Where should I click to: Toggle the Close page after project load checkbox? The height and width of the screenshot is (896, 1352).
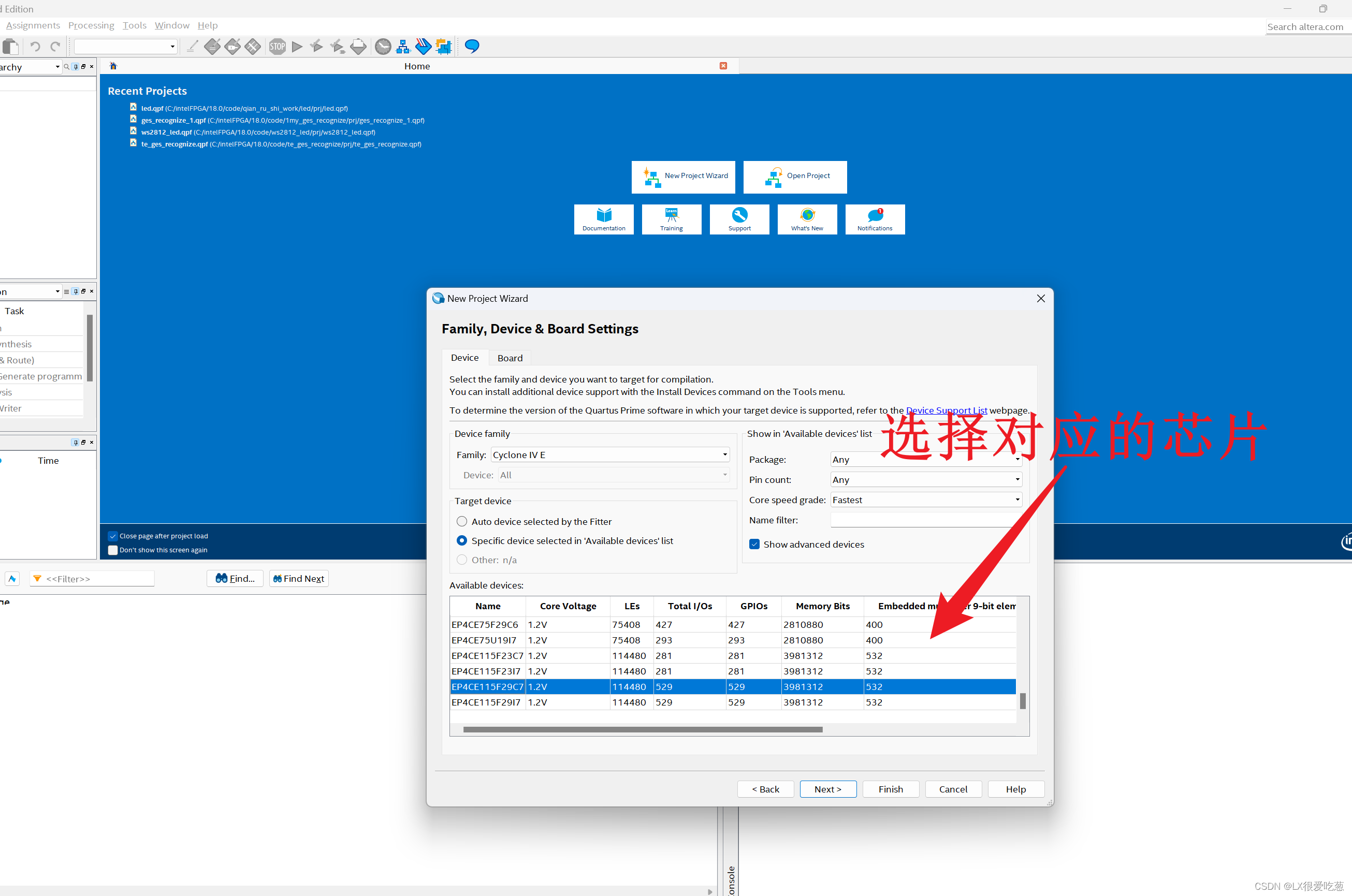(x=112, y=536)
